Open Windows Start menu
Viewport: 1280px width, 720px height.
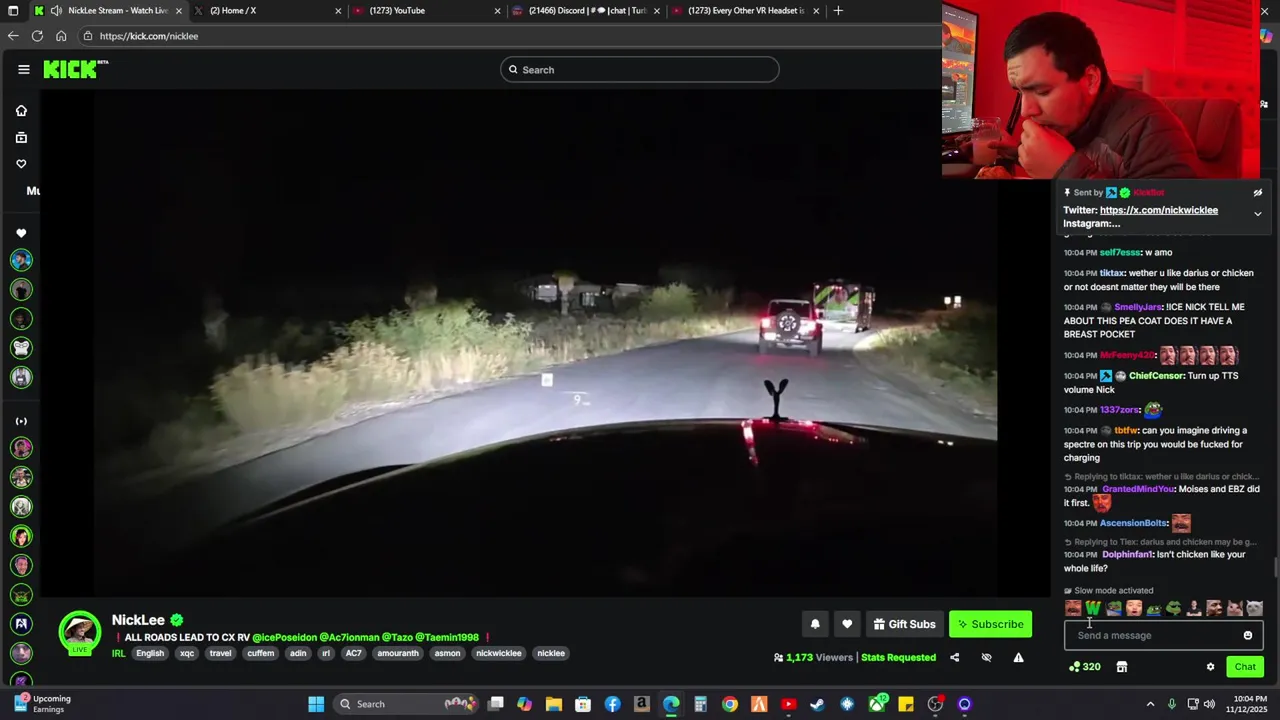click(316, 704)
